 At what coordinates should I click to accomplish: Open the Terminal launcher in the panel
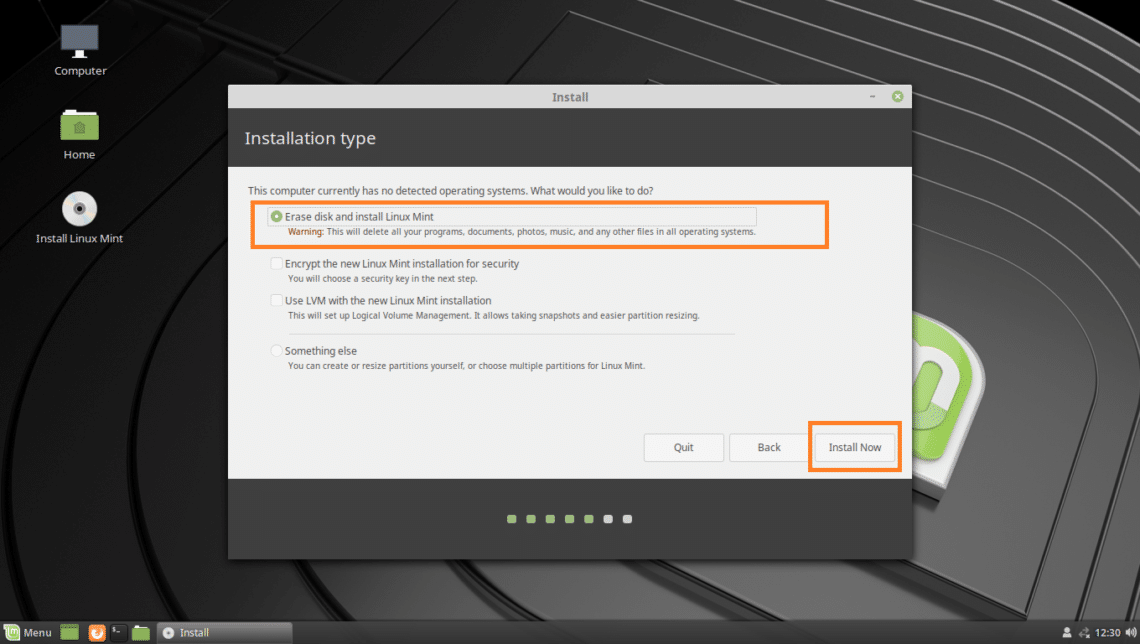tap(119, 632)
